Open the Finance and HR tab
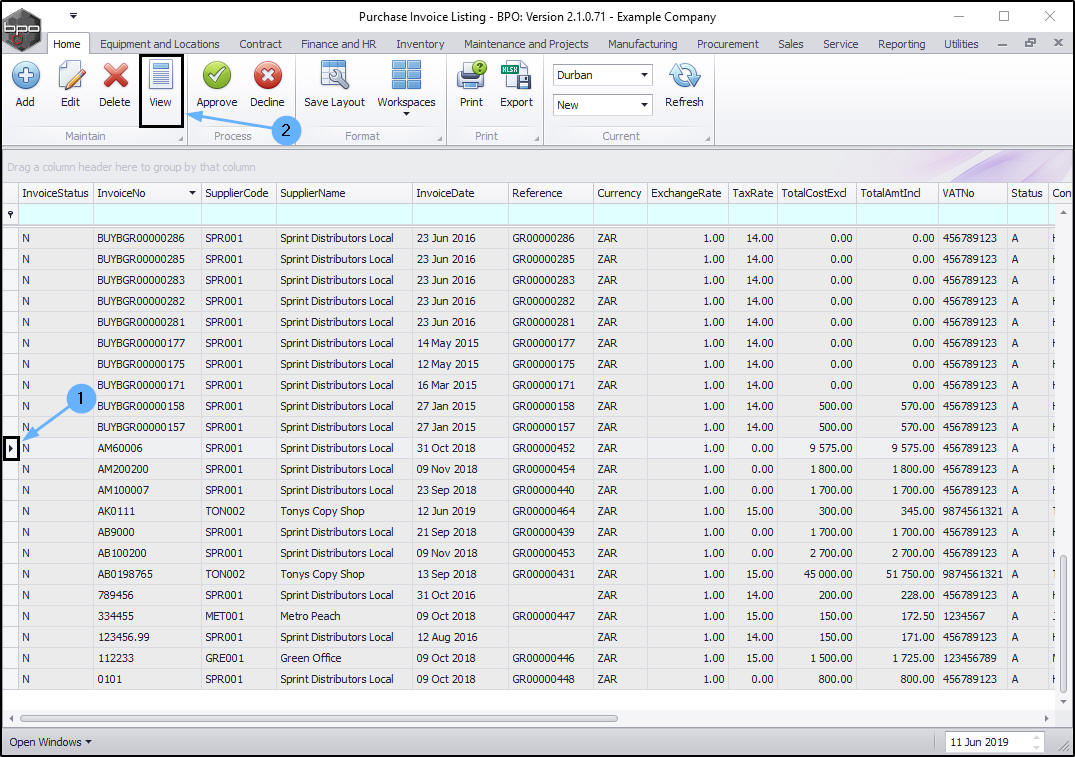This screenshot has height=757, width=1075. 338,44
